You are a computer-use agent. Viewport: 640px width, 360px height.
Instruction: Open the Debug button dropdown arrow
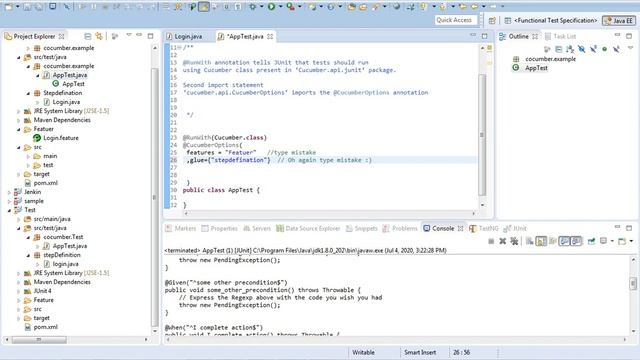point(262,7)
